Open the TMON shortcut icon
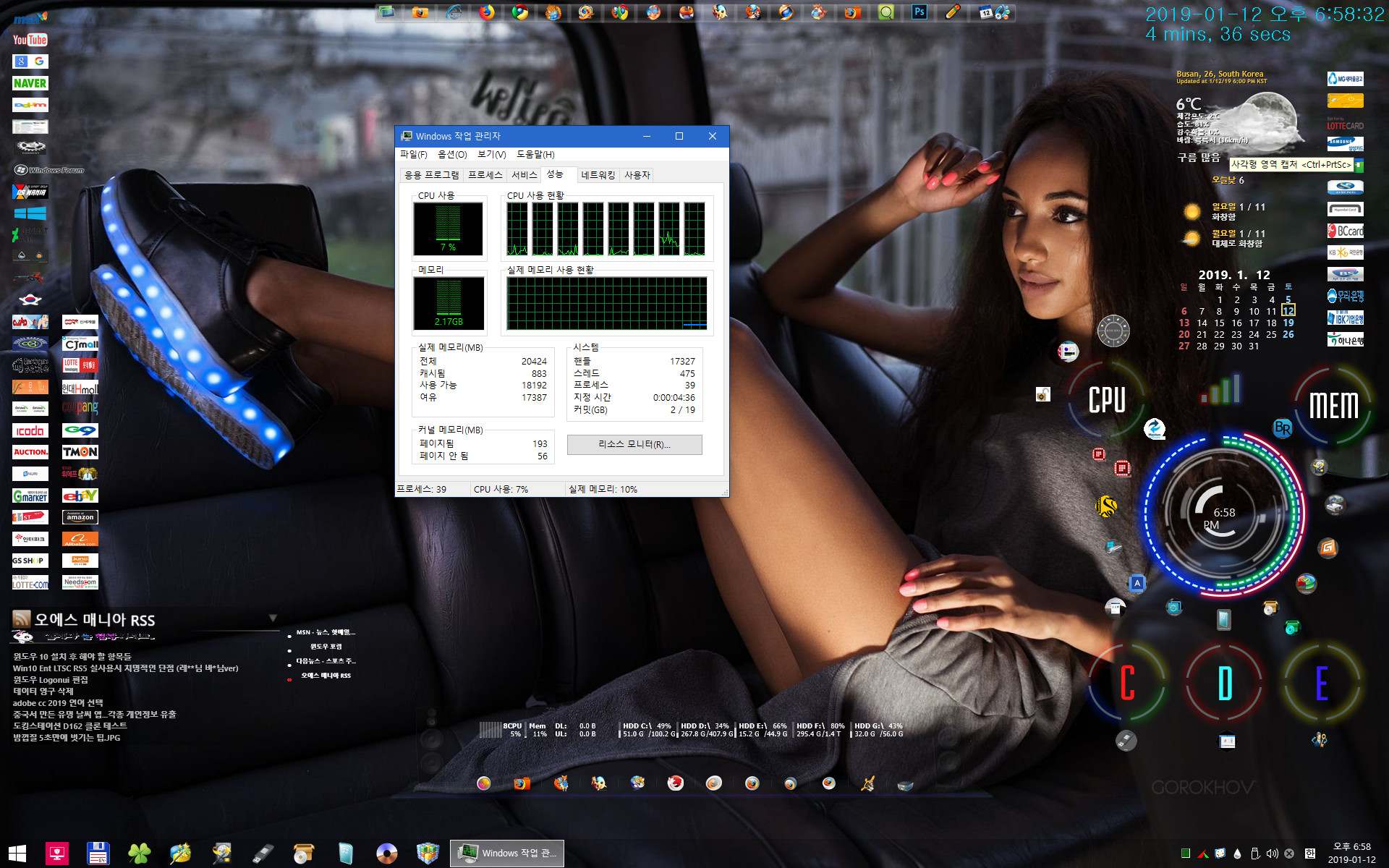The height and width of the screenshot is (868, 1389). (80, 452)
